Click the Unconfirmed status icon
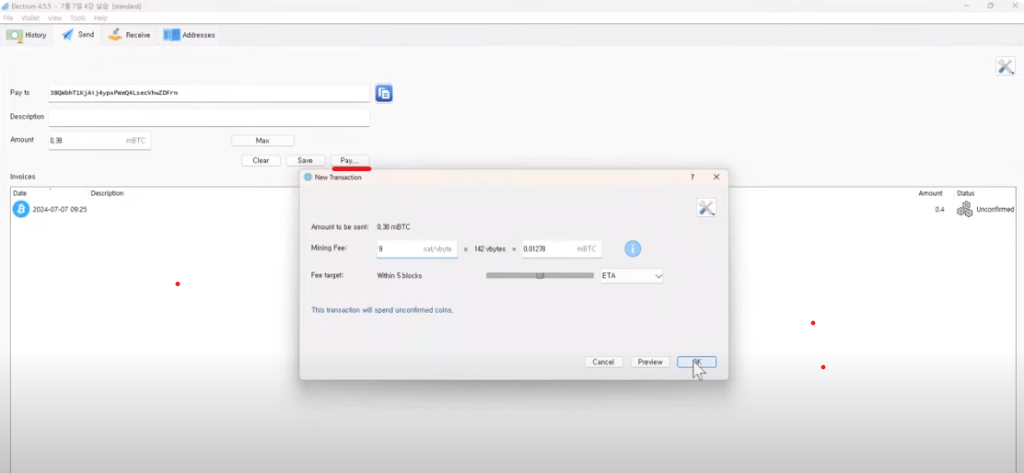The image size is (1024, 473). pyautogui.click(x=964, y=209)
